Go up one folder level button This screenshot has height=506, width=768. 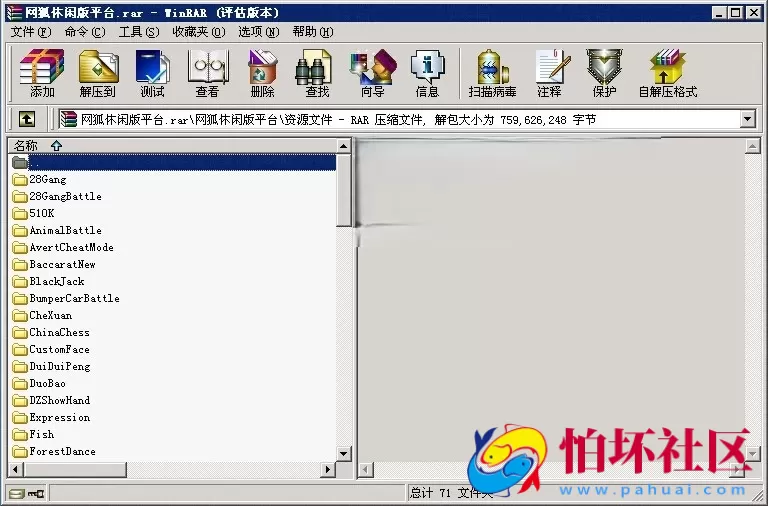27,119
